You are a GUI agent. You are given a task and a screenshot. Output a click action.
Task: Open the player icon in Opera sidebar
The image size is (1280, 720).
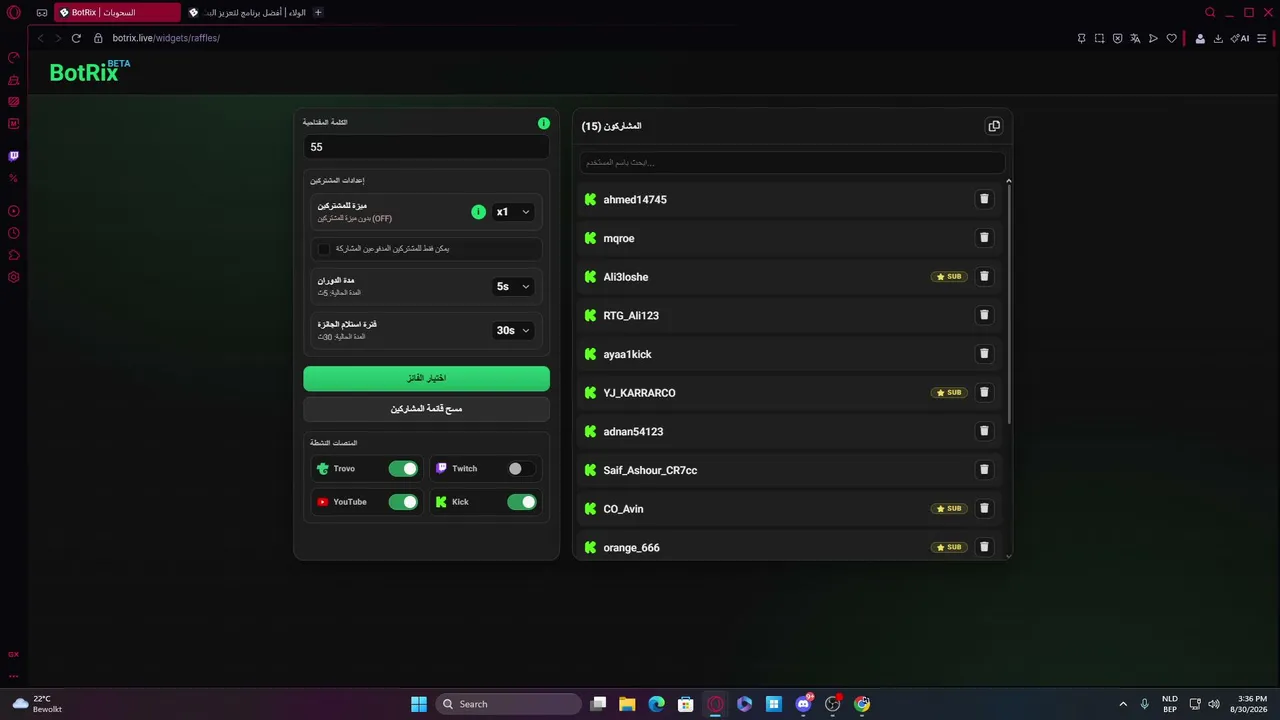click(14, 211)
